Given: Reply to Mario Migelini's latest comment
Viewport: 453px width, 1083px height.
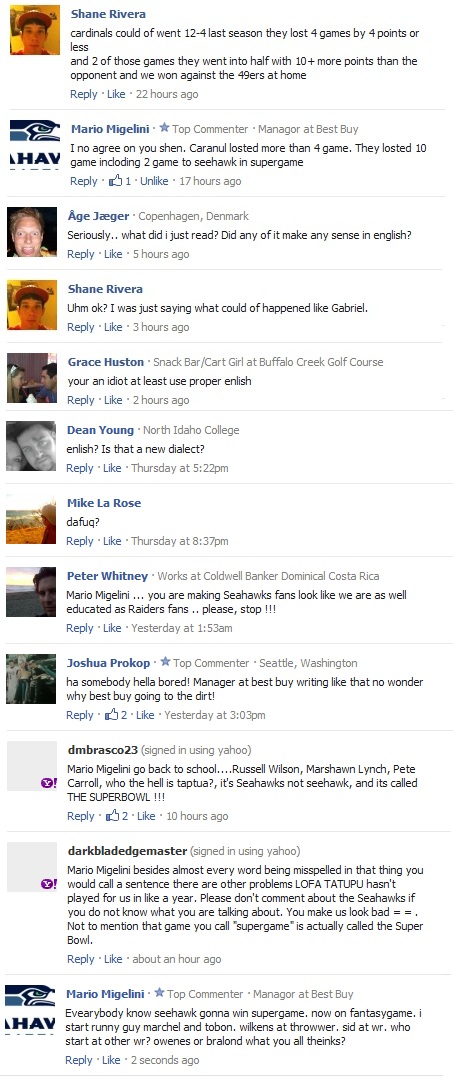Looking at the screenshot, I should pyautogui.click(x=79, y=1060).
